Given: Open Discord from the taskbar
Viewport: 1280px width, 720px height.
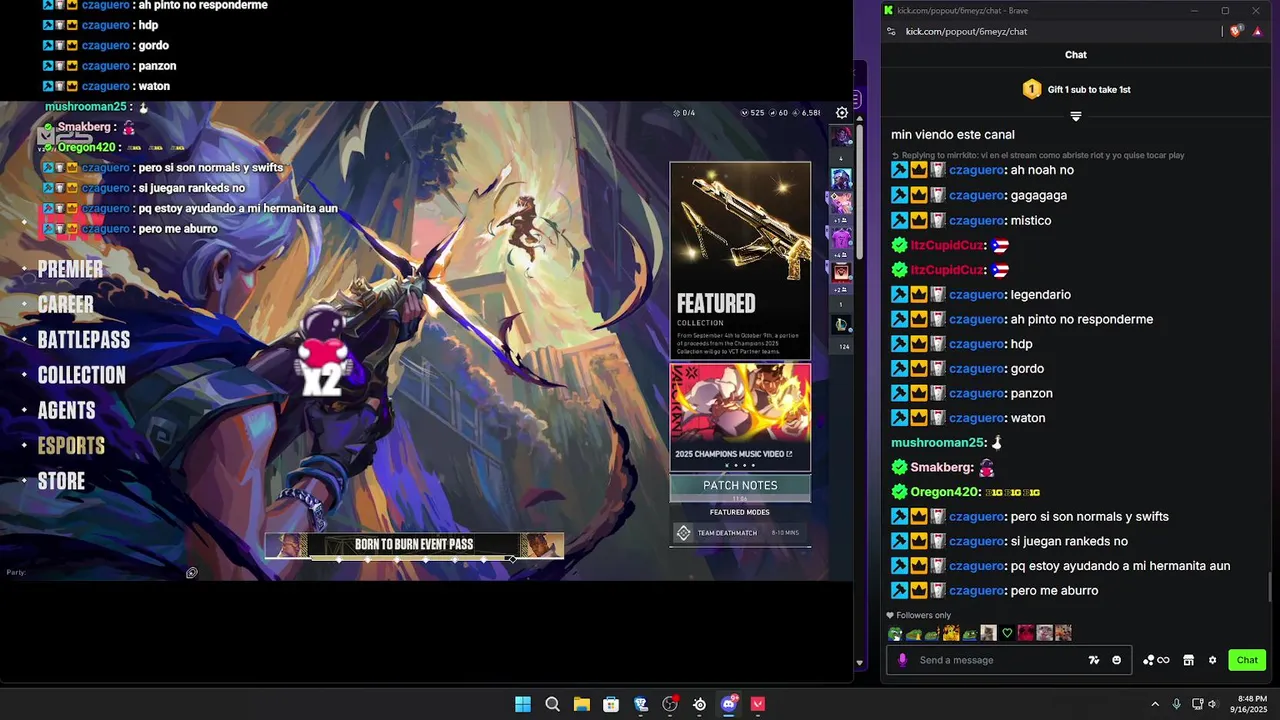Looking at the screenshot, I should click(729, 704).
